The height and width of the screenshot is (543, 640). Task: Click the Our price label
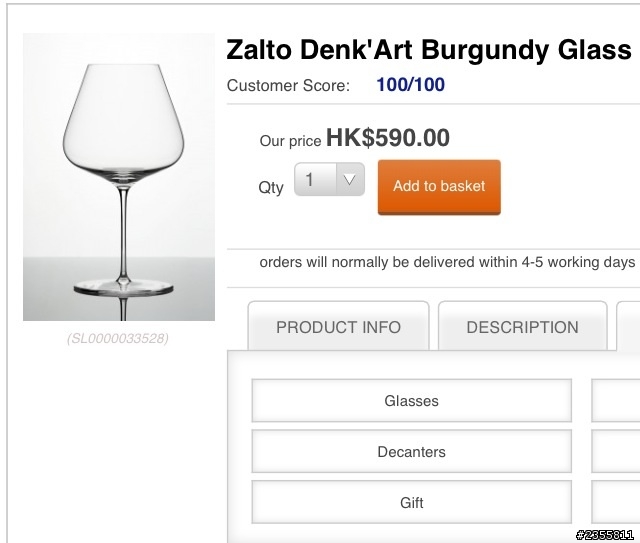point(290,141)
